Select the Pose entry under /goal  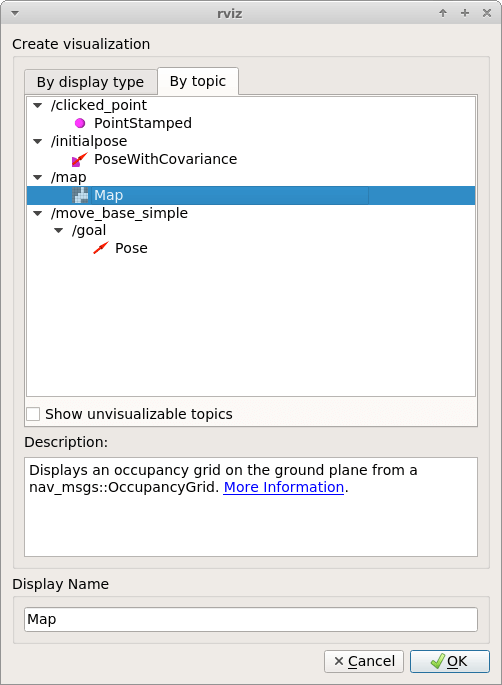click(x=131, y=248)
